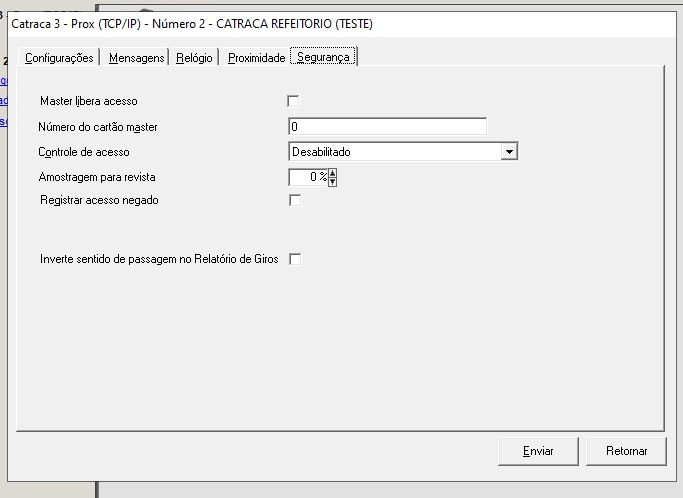Enable Master libera acesso checkbox
This screenshot has height=498, width=683.
coord(294,101)
